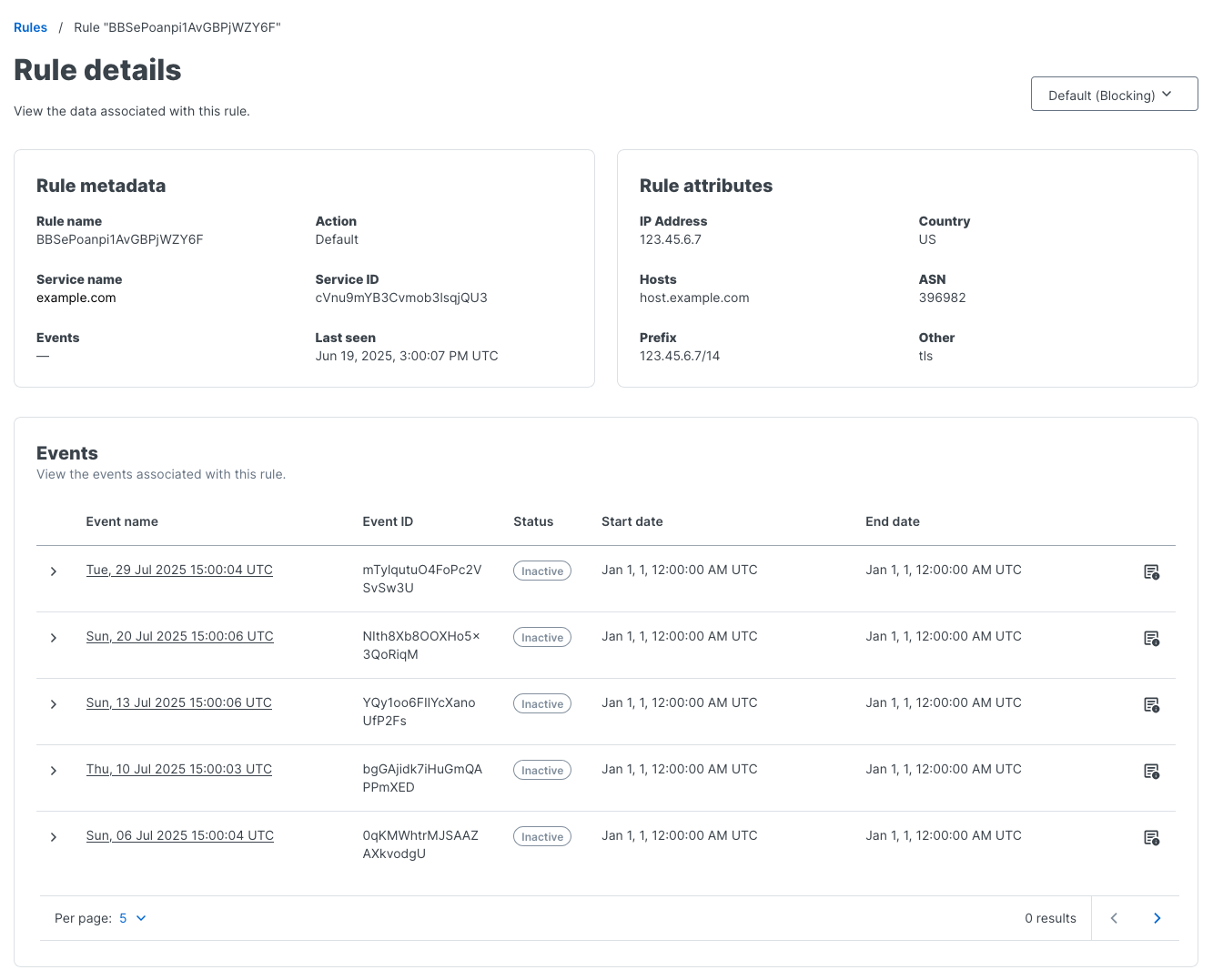
Task: Toggle the Inactive status on Tue 29 Jul row
Action: [x=541, y=571]
